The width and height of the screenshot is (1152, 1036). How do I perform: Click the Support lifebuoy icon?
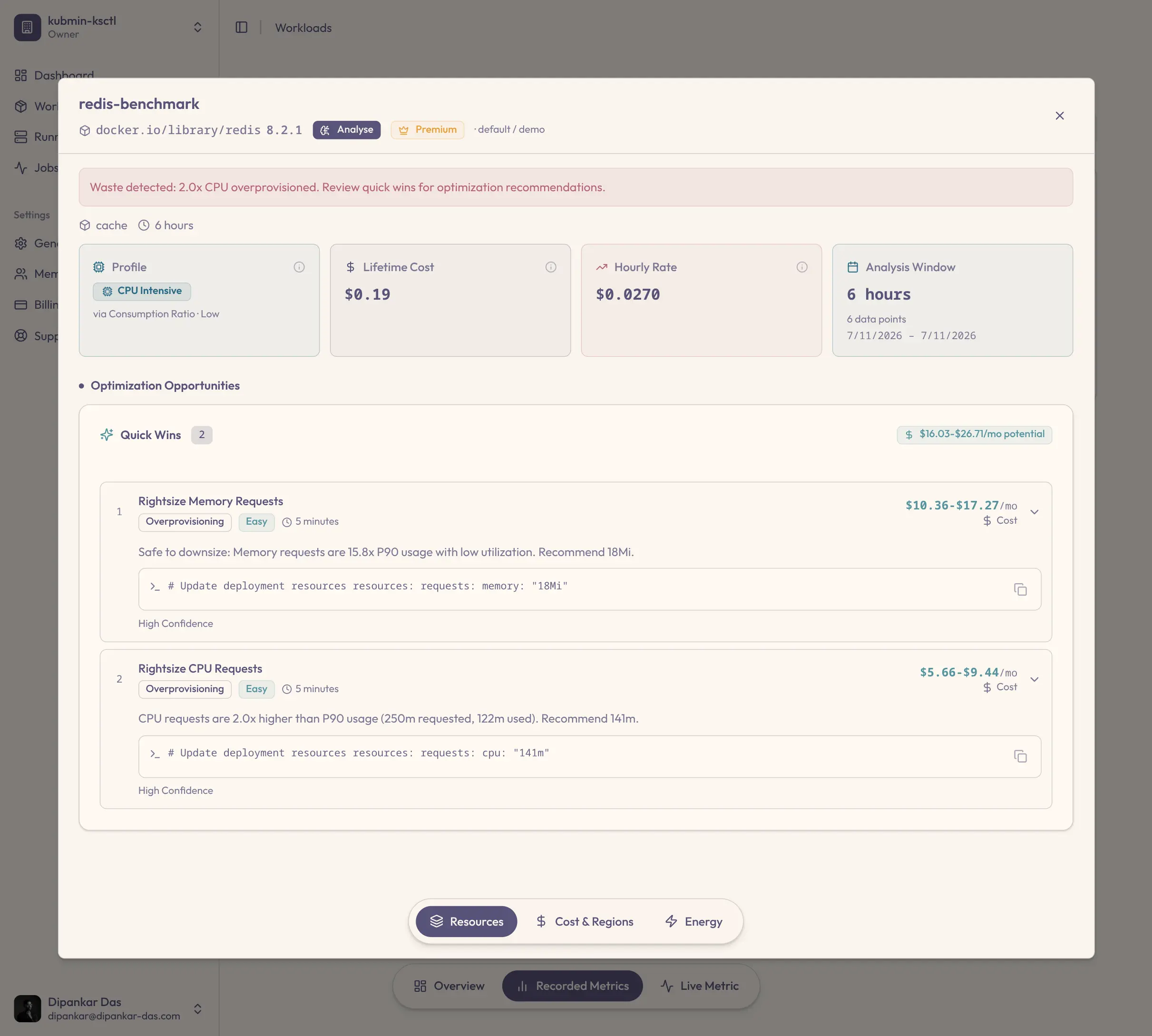[x=21, y=336]
